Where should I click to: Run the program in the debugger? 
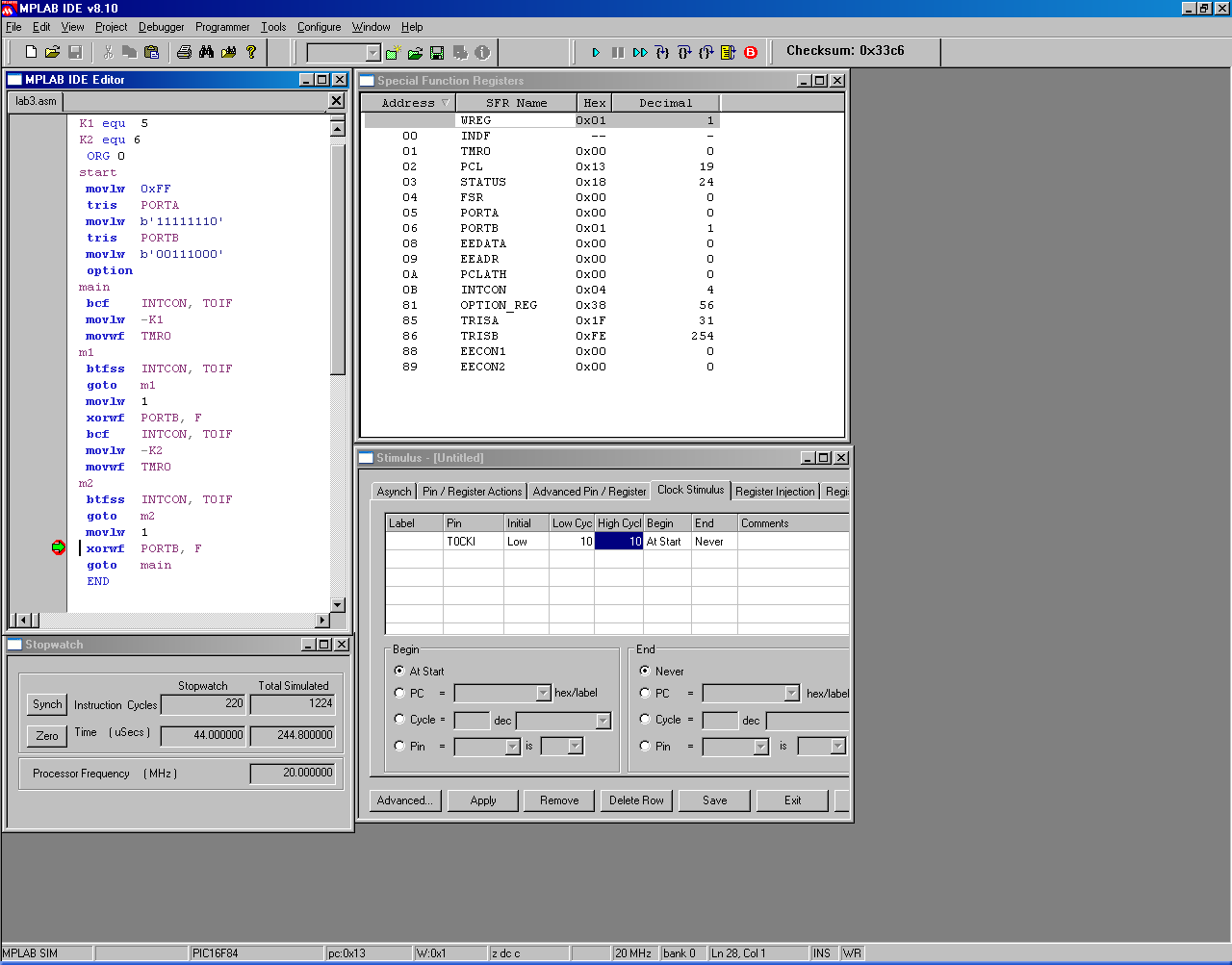coord(596,53)
